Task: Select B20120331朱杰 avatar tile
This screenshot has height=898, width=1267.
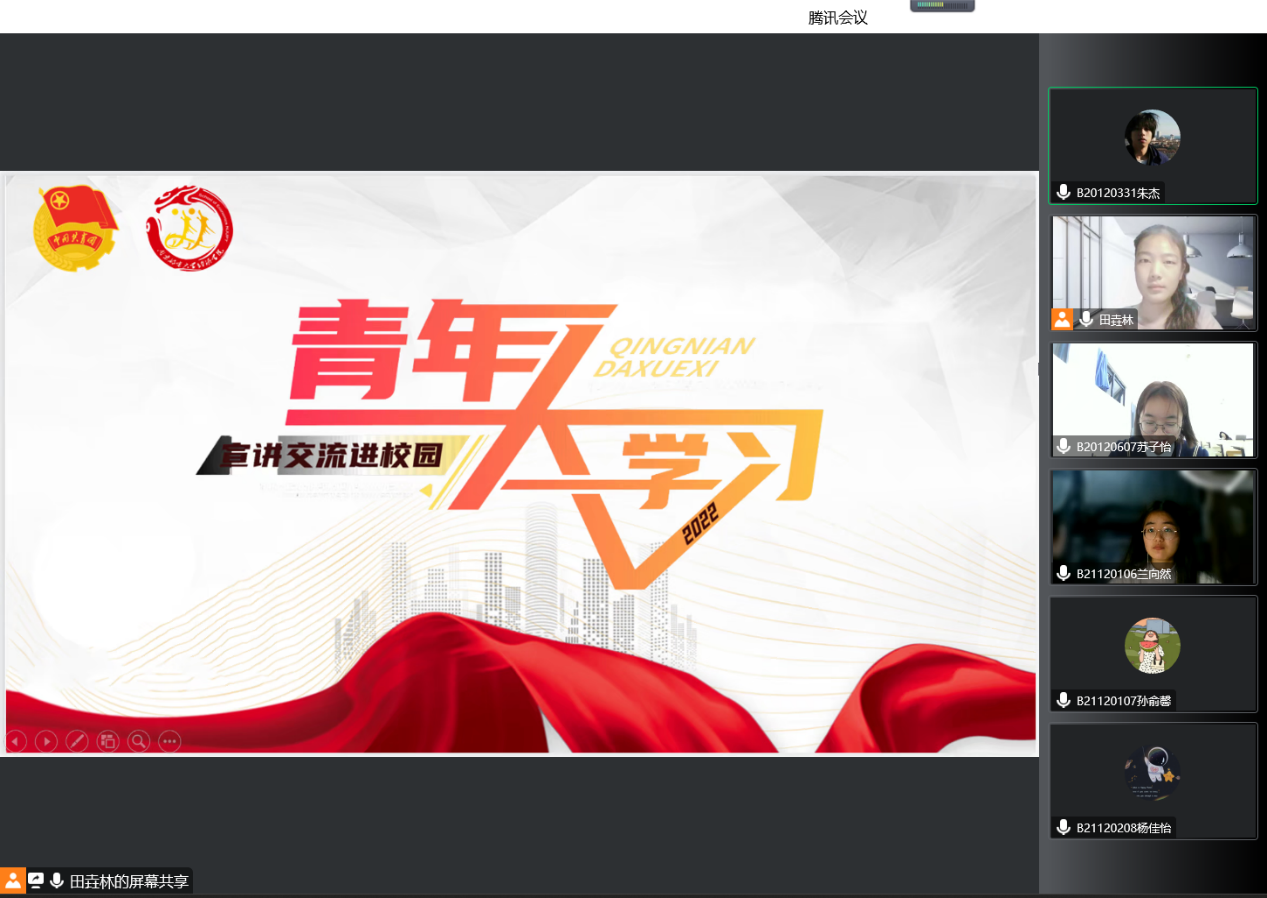Action: point(1152,138)
